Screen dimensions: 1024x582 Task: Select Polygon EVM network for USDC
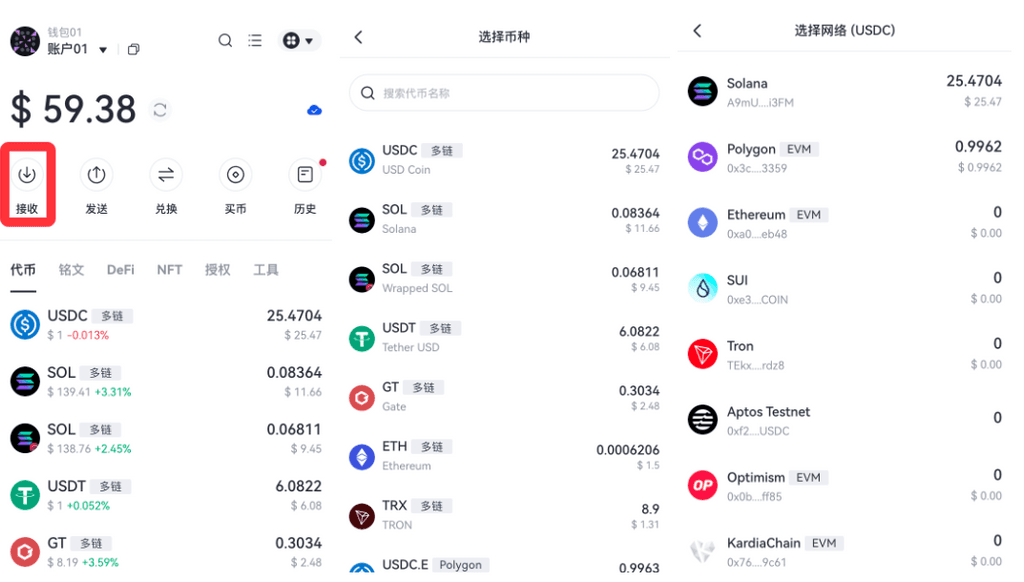(x=844, y=157)
